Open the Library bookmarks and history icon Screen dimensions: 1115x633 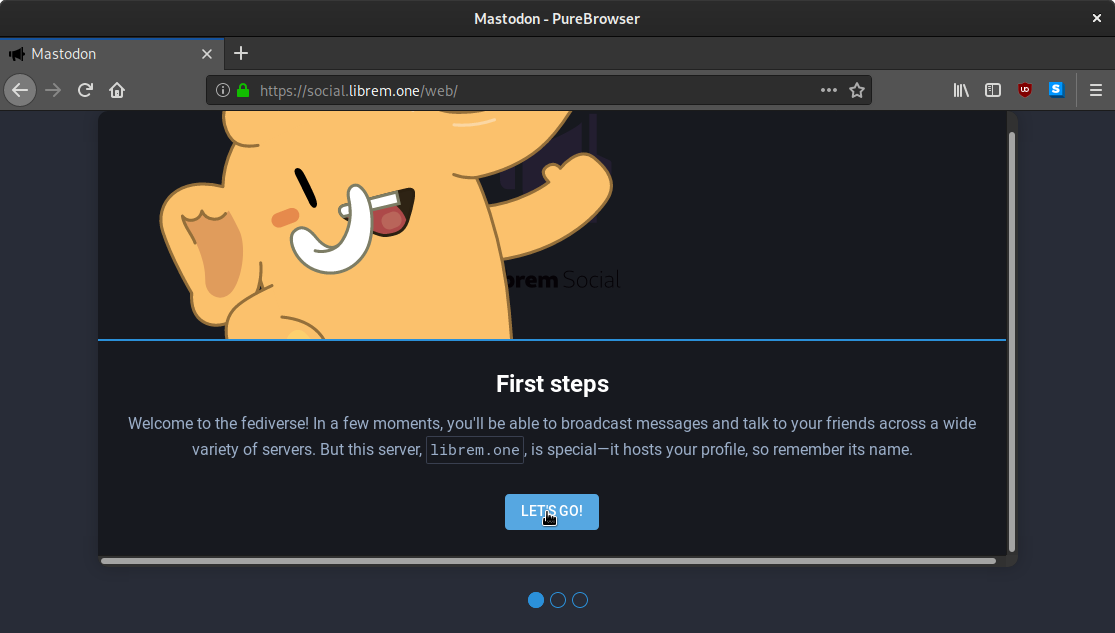(961, 90)
